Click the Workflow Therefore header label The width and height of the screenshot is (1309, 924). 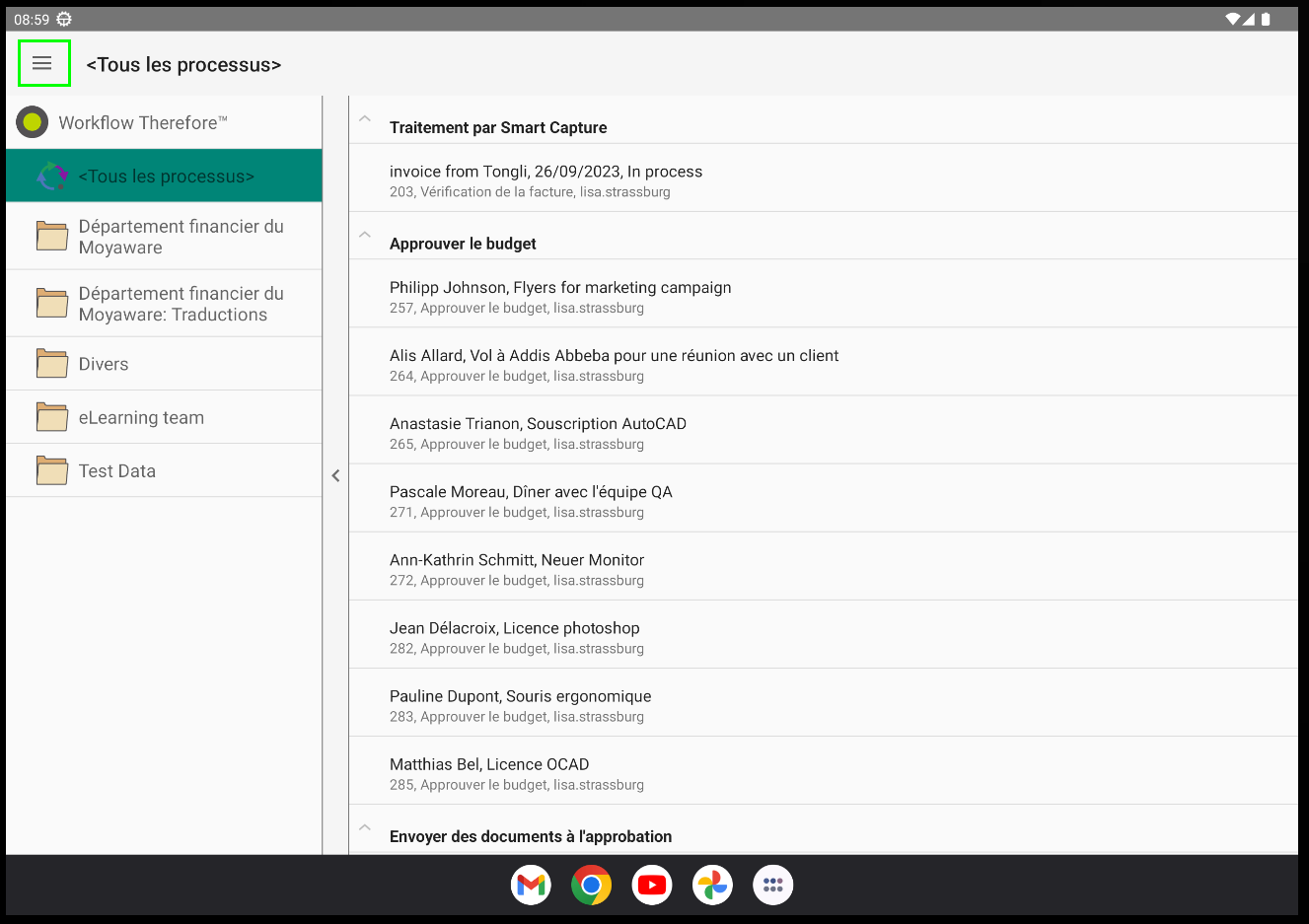(x=143, y=122)
